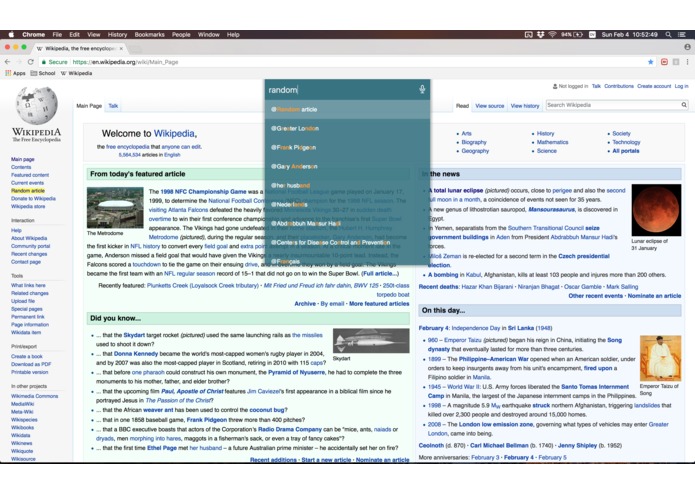Click the bookmark star icon

coord(650,62)
